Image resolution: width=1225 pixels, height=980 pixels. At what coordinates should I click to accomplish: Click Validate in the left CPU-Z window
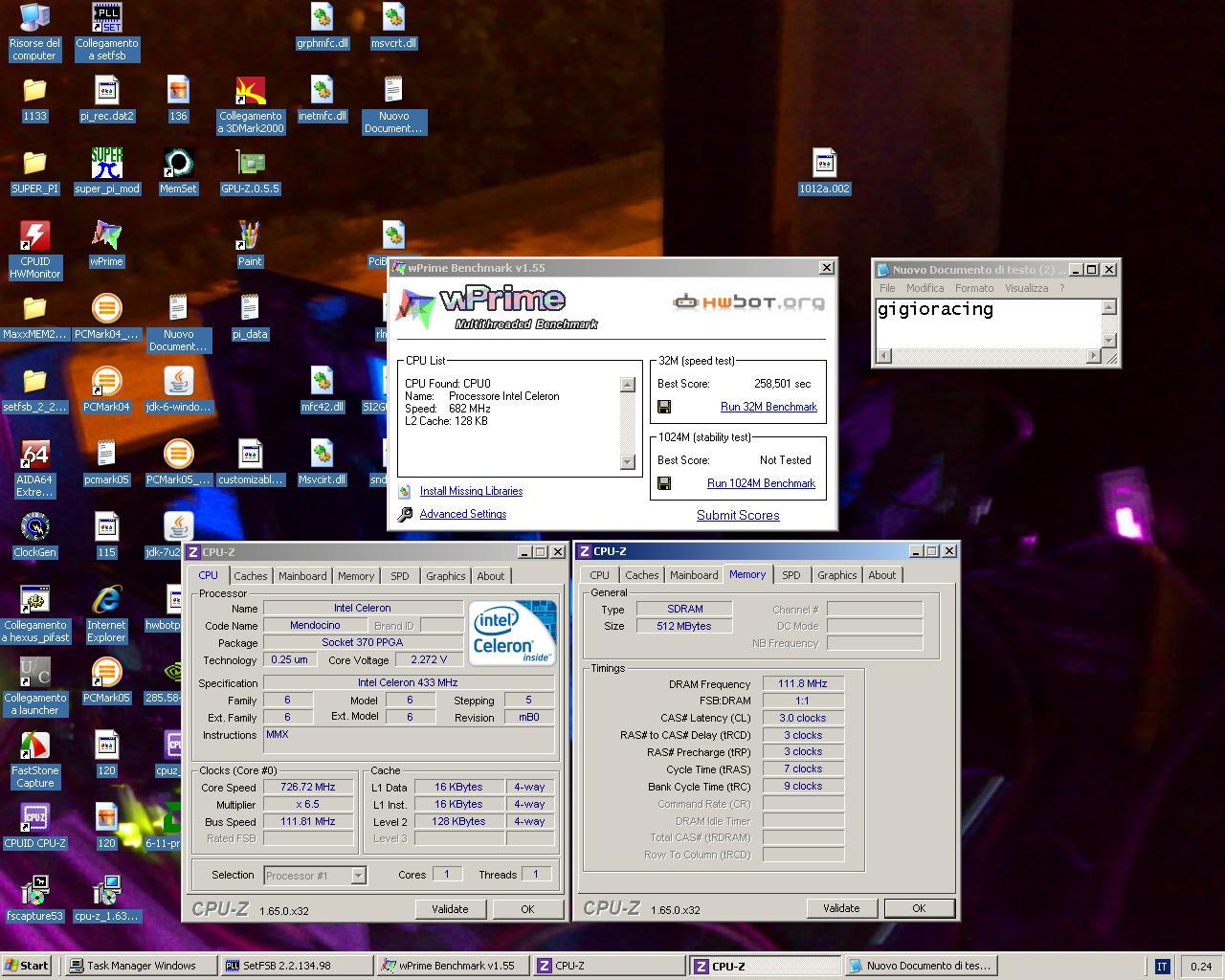[450, 909]
